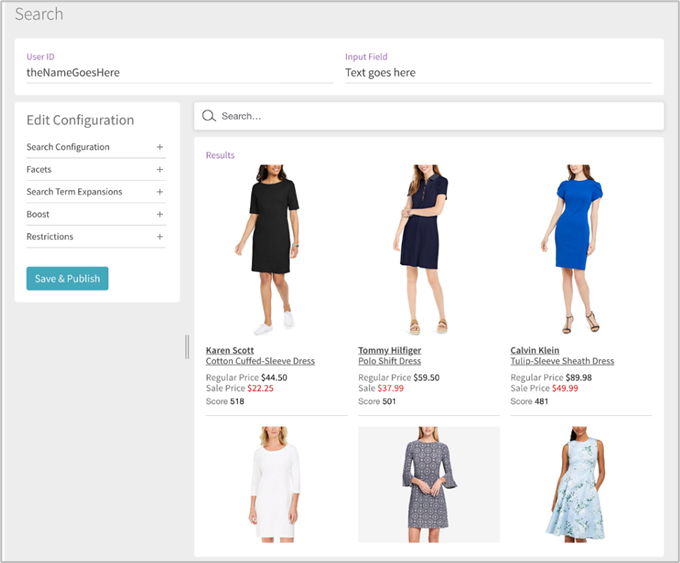Viewport: 680px width, 563px height.
Task: Focus the Input Field text box
Action: click(x=498, y=72)
